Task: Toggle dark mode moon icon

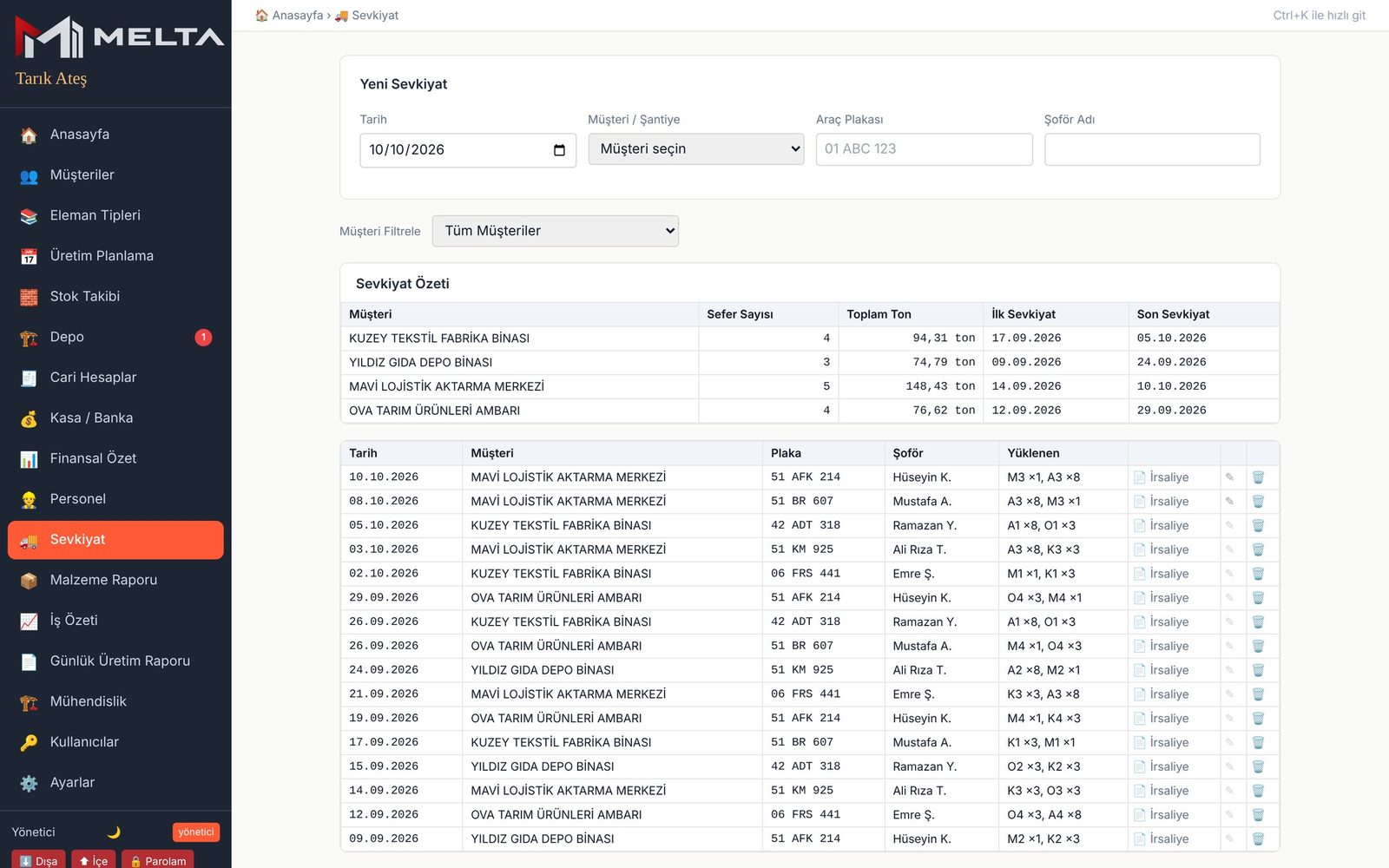Action: [x=114, y=832]
